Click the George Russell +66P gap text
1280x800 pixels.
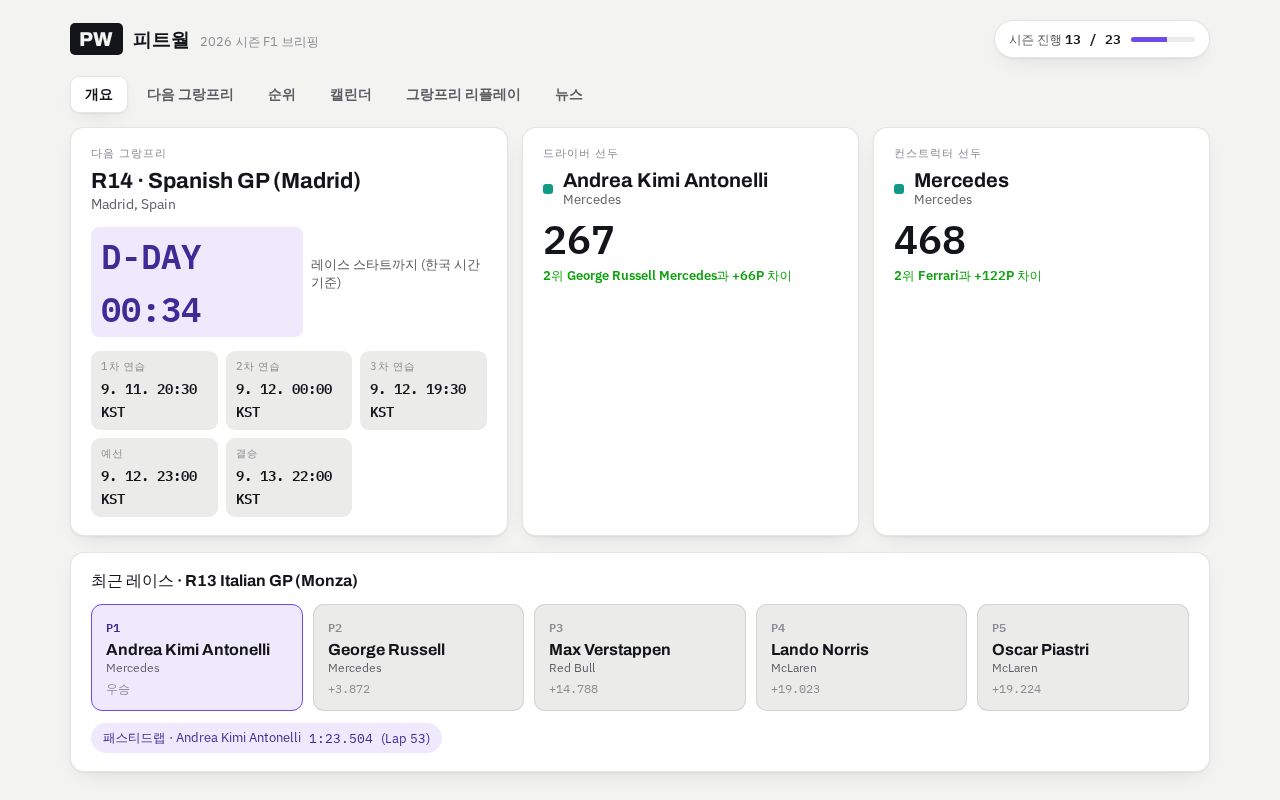click(x=667, y=276)
